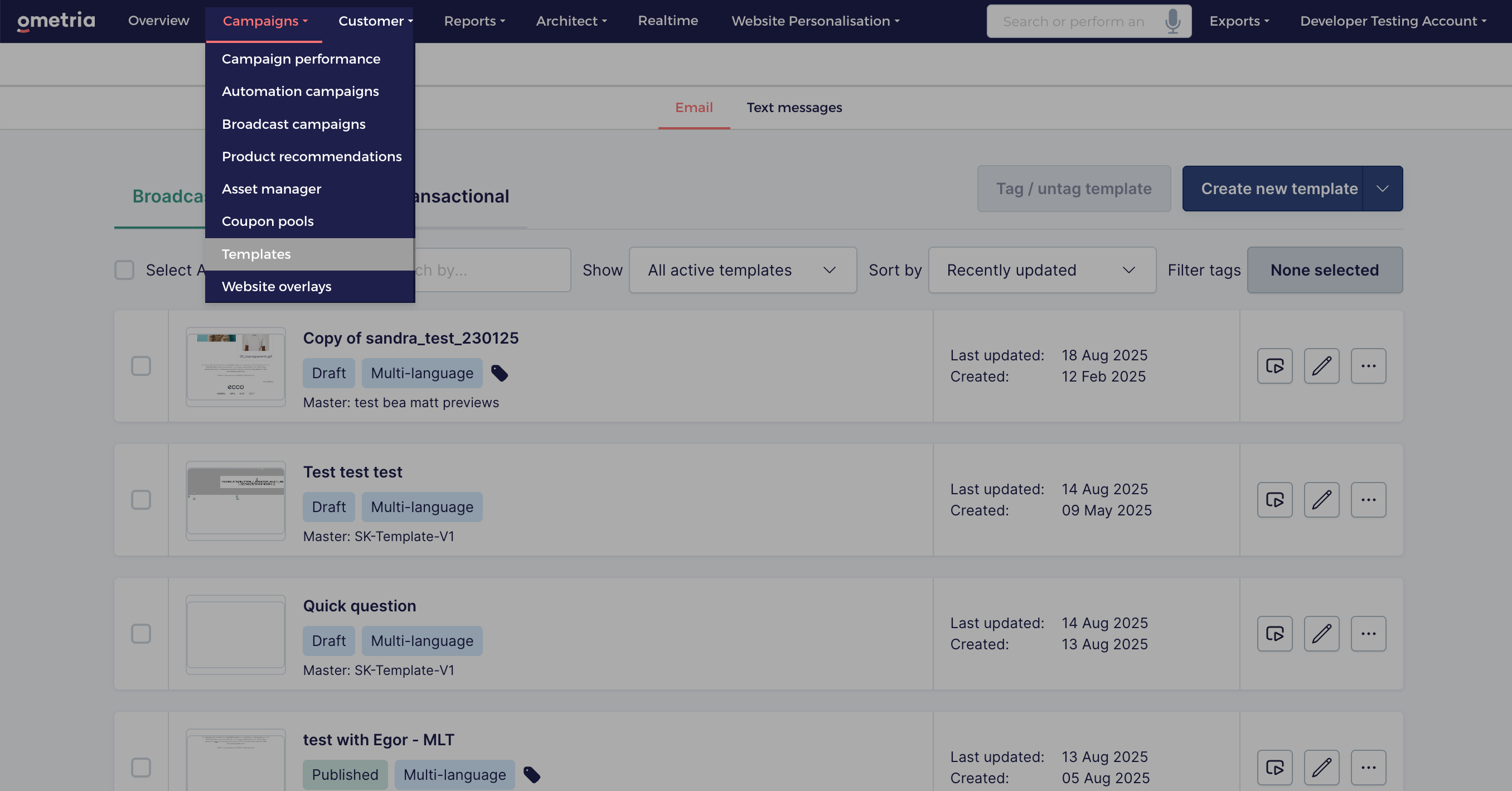Choose Automation campaigns from menu
The width and height of the screenshot is (1512, 791).
point(310,91)
